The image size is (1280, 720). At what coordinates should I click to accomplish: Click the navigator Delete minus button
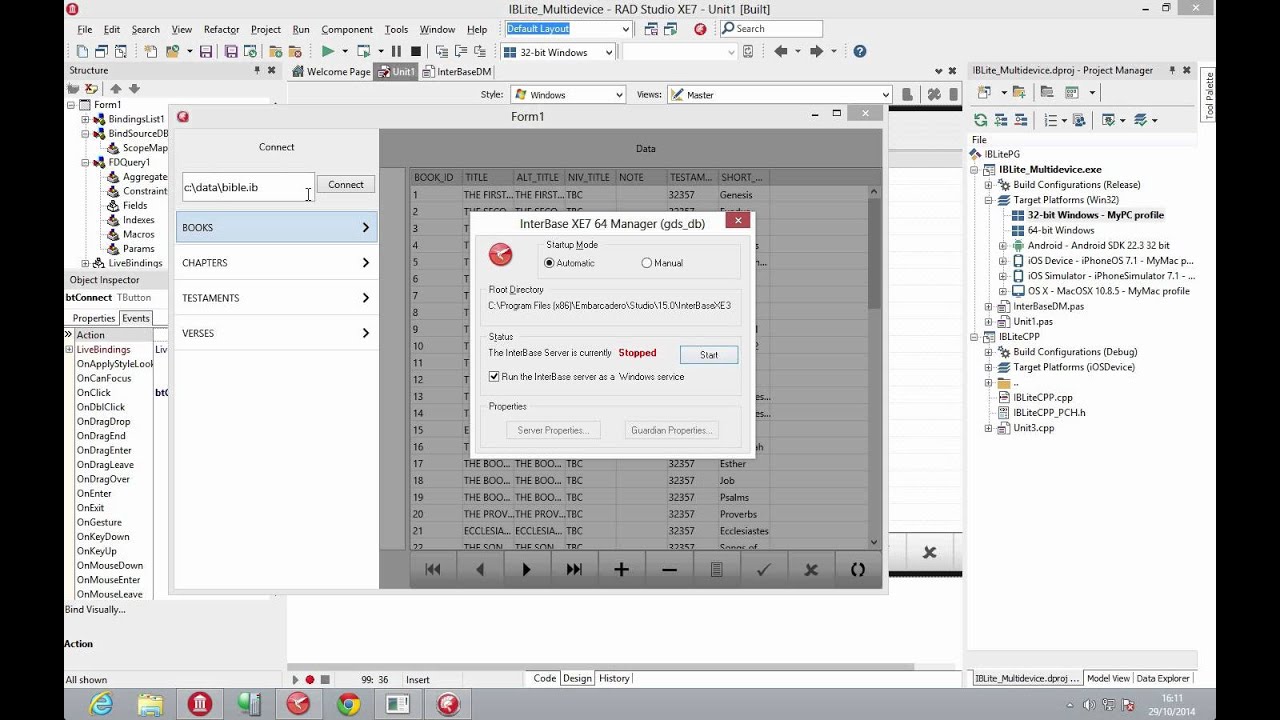[669, 569]
